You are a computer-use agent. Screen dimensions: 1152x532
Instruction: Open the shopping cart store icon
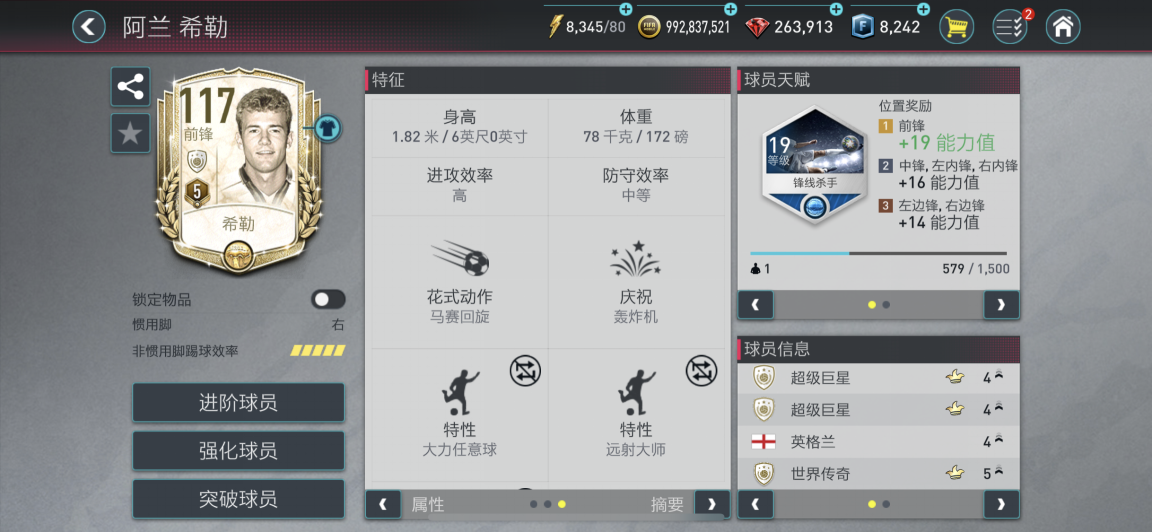(x=957, y=27)
